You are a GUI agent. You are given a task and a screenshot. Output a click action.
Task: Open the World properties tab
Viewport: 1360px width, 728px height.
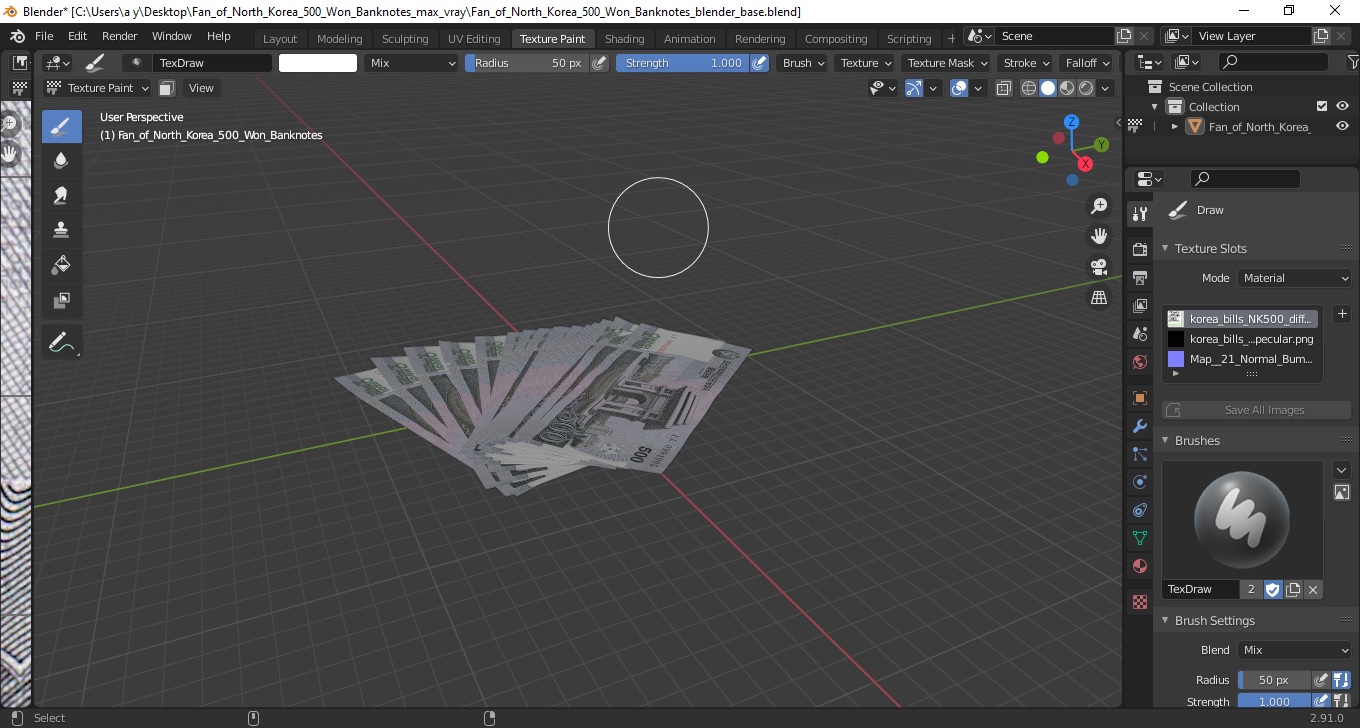click(1139, 362)
